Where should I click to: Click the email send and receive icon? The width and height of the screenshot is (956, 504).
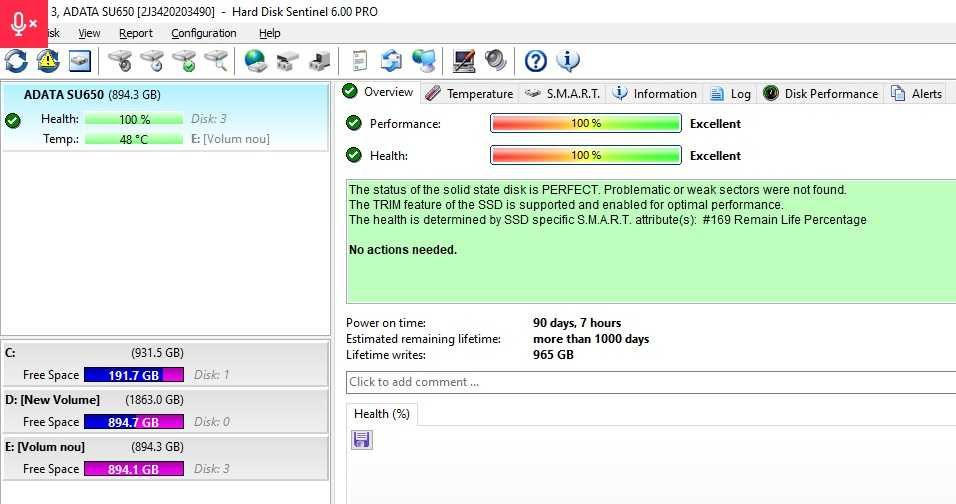[391, 61]
